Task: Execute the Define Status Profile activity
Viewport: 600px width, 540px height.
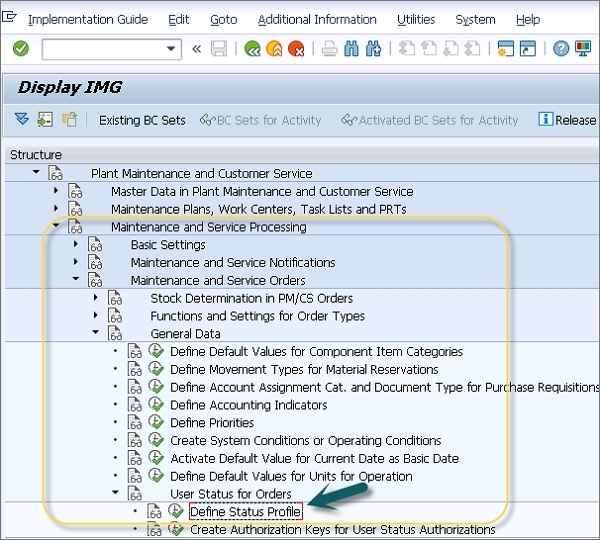Action: 176,511
